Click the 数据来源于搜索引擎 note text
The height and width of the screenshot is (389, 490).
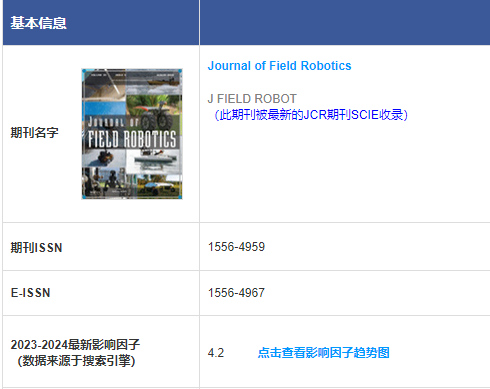click(x=76, y=361)
